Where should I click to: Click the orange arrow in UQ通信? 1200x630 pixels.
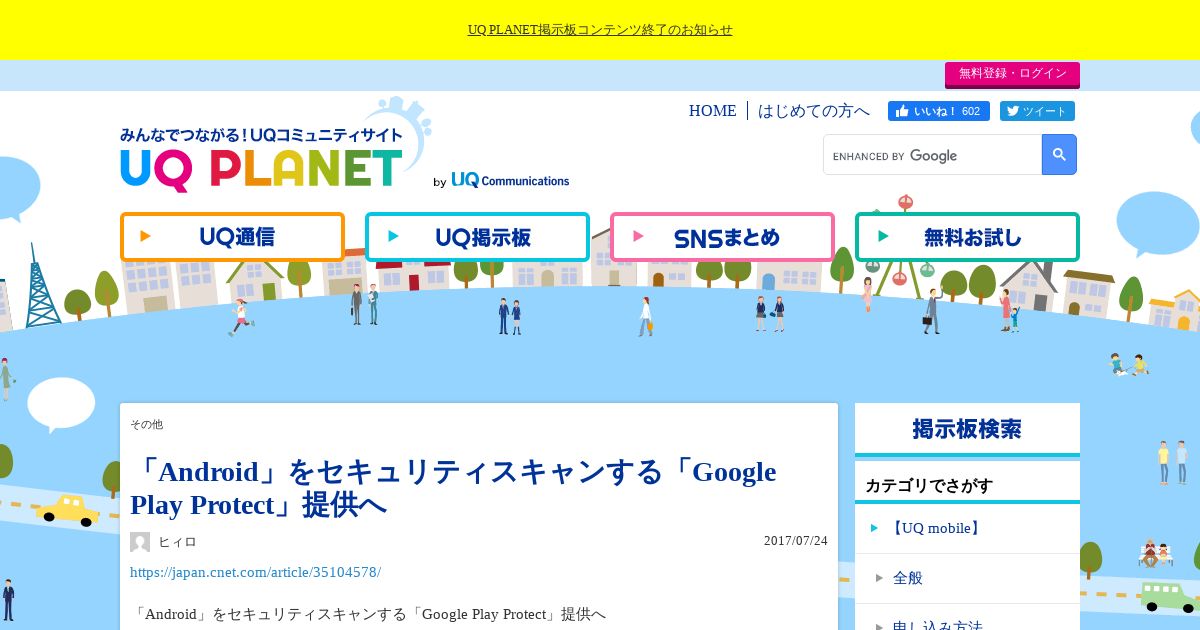click(146, 236)
